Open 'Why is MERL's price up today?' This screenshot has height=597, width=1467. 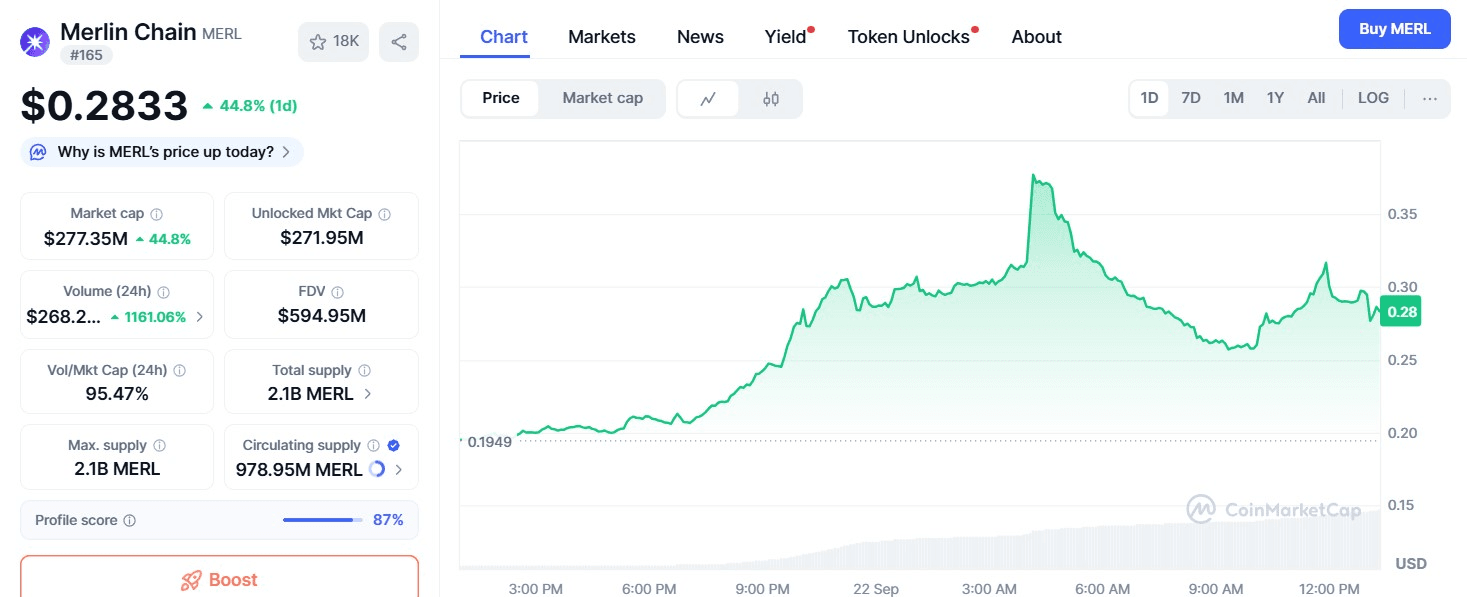coord(164,152)
